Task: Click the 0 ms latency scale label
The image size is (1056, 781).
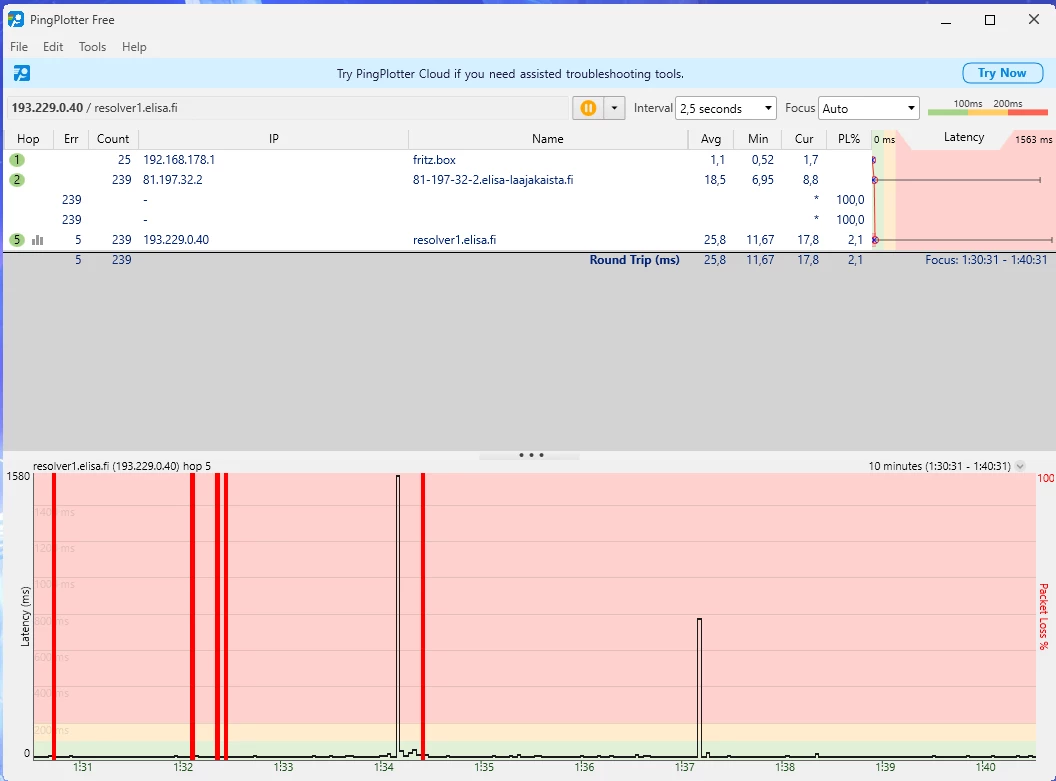Action: click(x=884, y=139)
